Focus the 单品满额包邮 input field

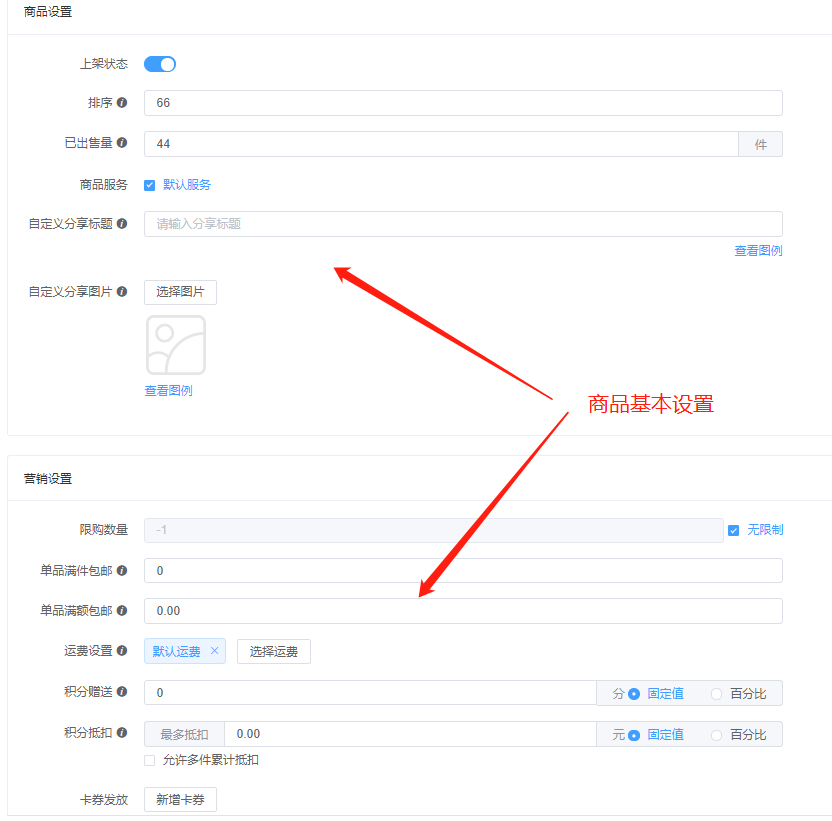[463, 611]
